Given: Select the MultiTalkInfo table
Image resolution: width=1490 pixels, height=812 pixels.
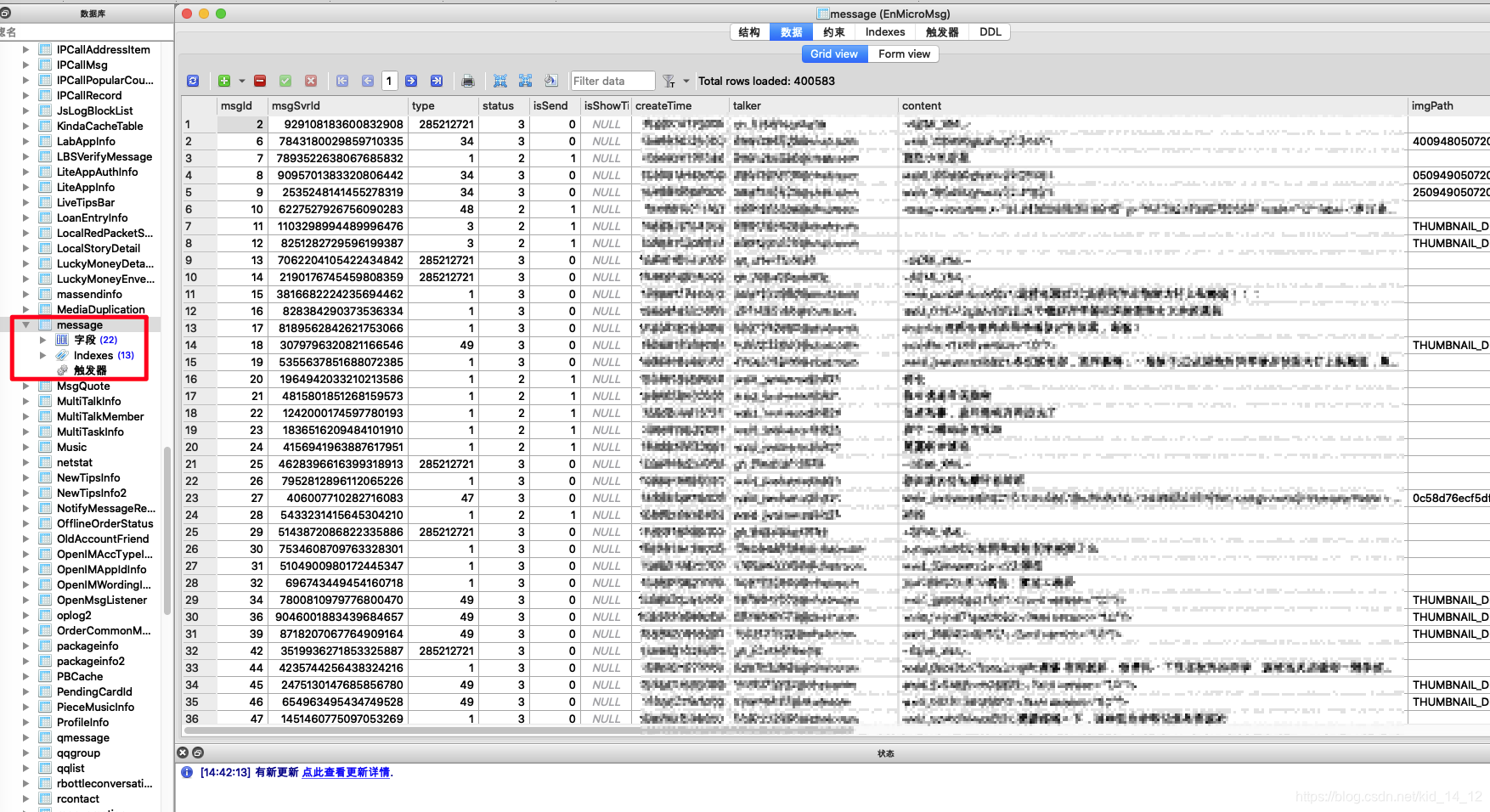Looking at the screenshot, I should tap(88, 402).
